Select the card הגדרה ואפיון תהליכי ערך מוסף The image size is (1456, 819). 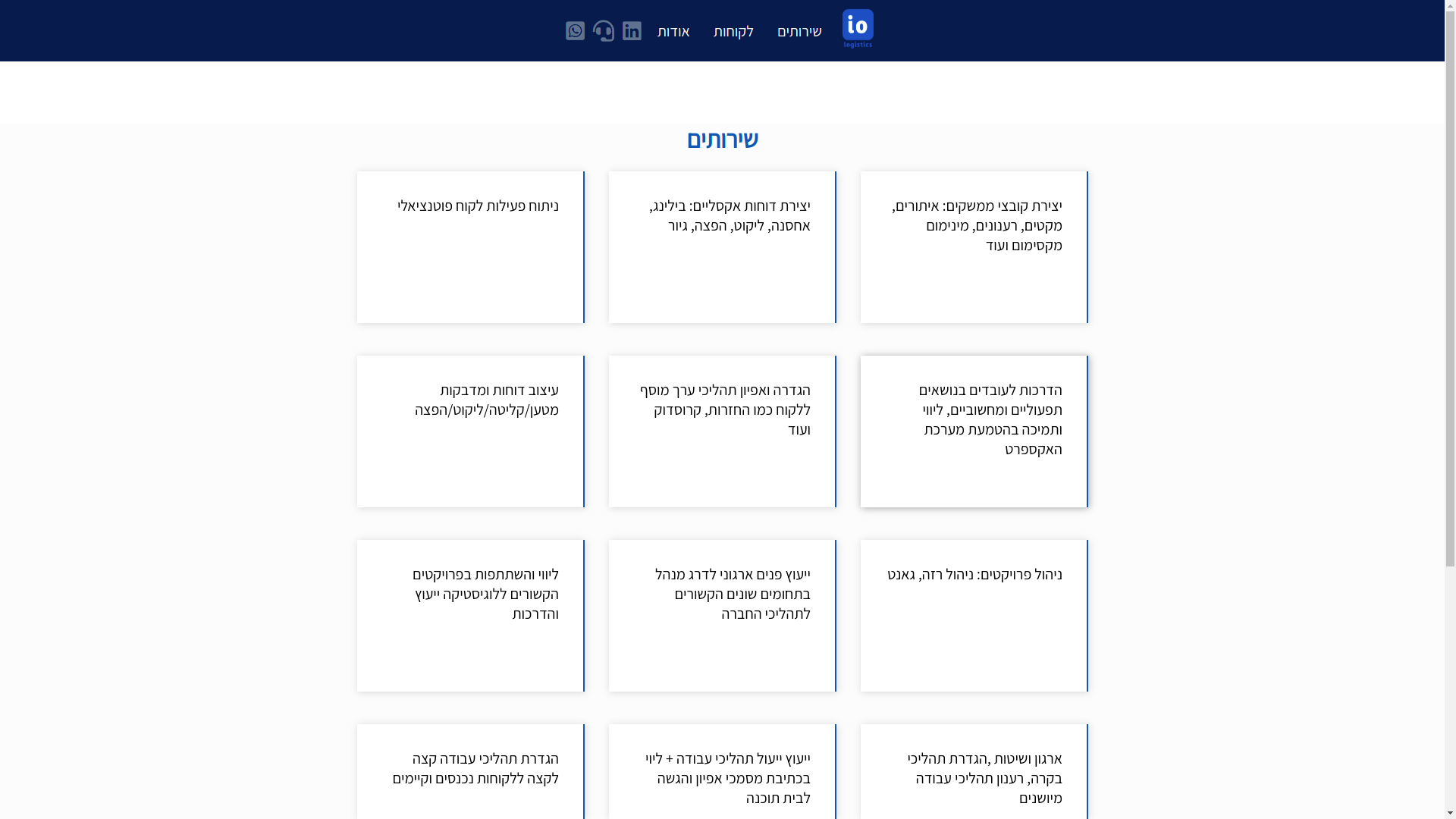click(723, 431)
